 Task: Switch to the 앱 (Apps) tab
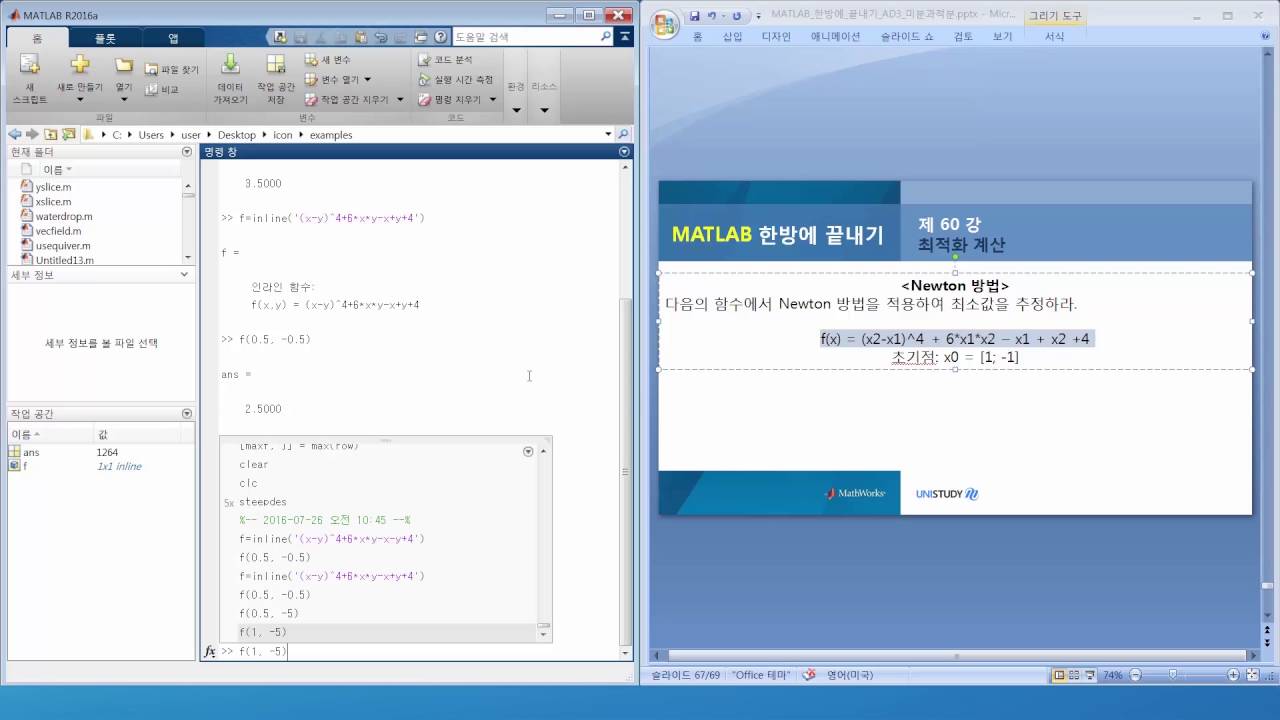173,38
